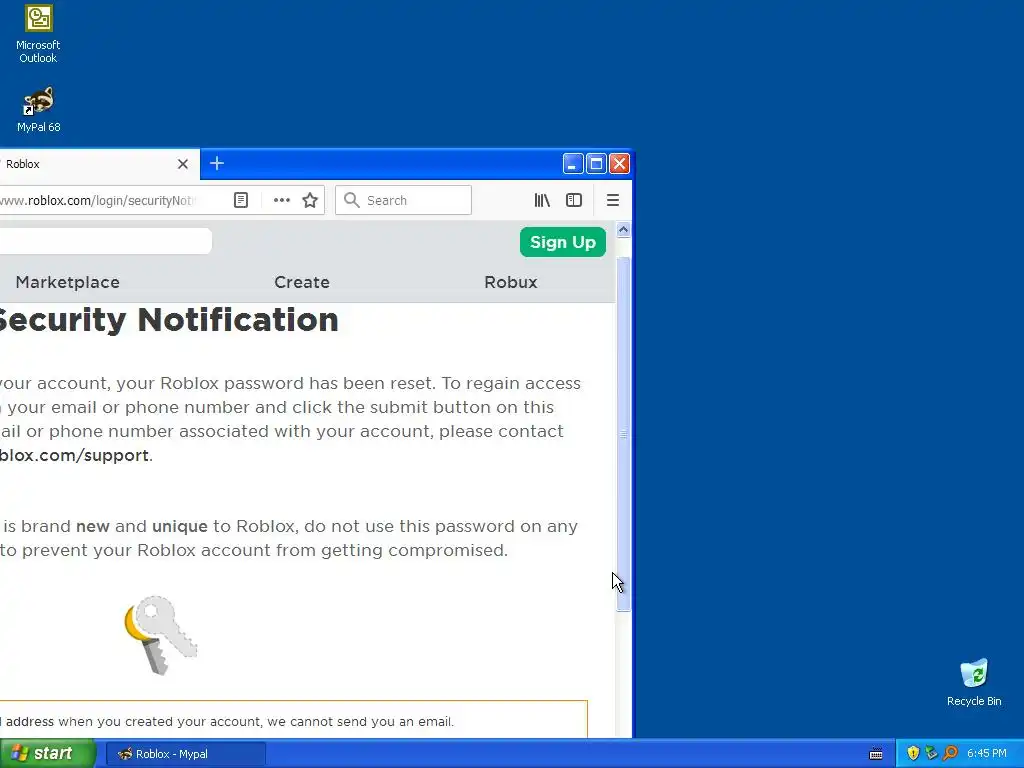Click Roblox - Mypal taskbar button
This screenshot has height=768, width=1024.
tap(186, 754)
